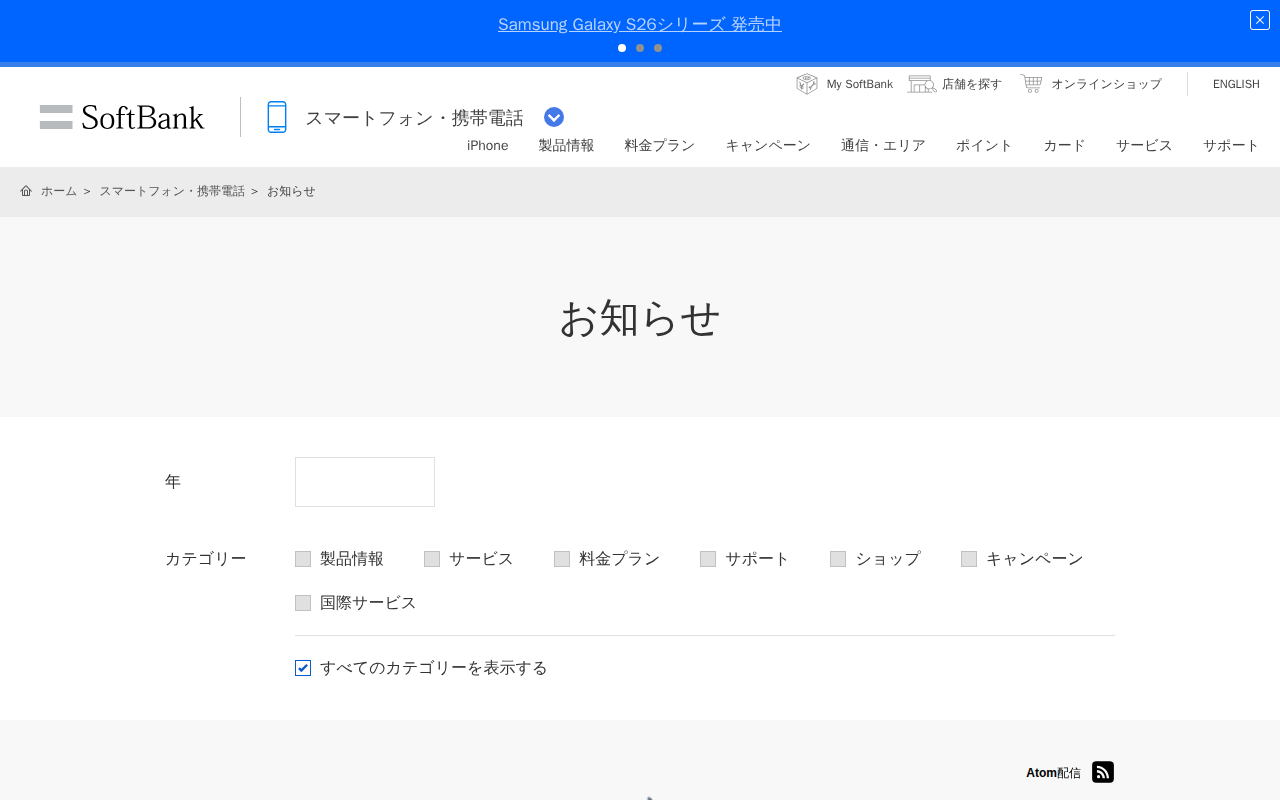Open 店舗を探す link text
The width and height of the screenshot is (1280, 800).
(x=972, y=84)
